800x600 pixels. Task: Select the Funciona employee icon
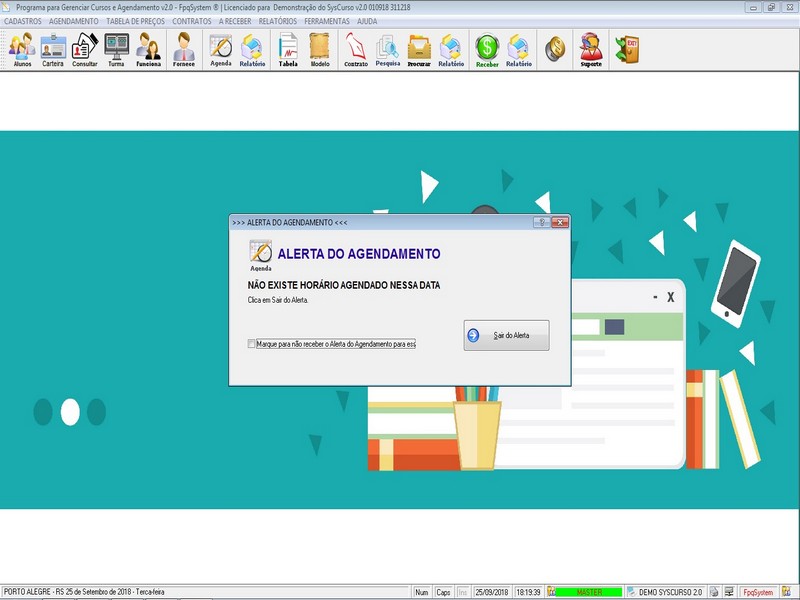pyautogui.click(x=148, y=48)
